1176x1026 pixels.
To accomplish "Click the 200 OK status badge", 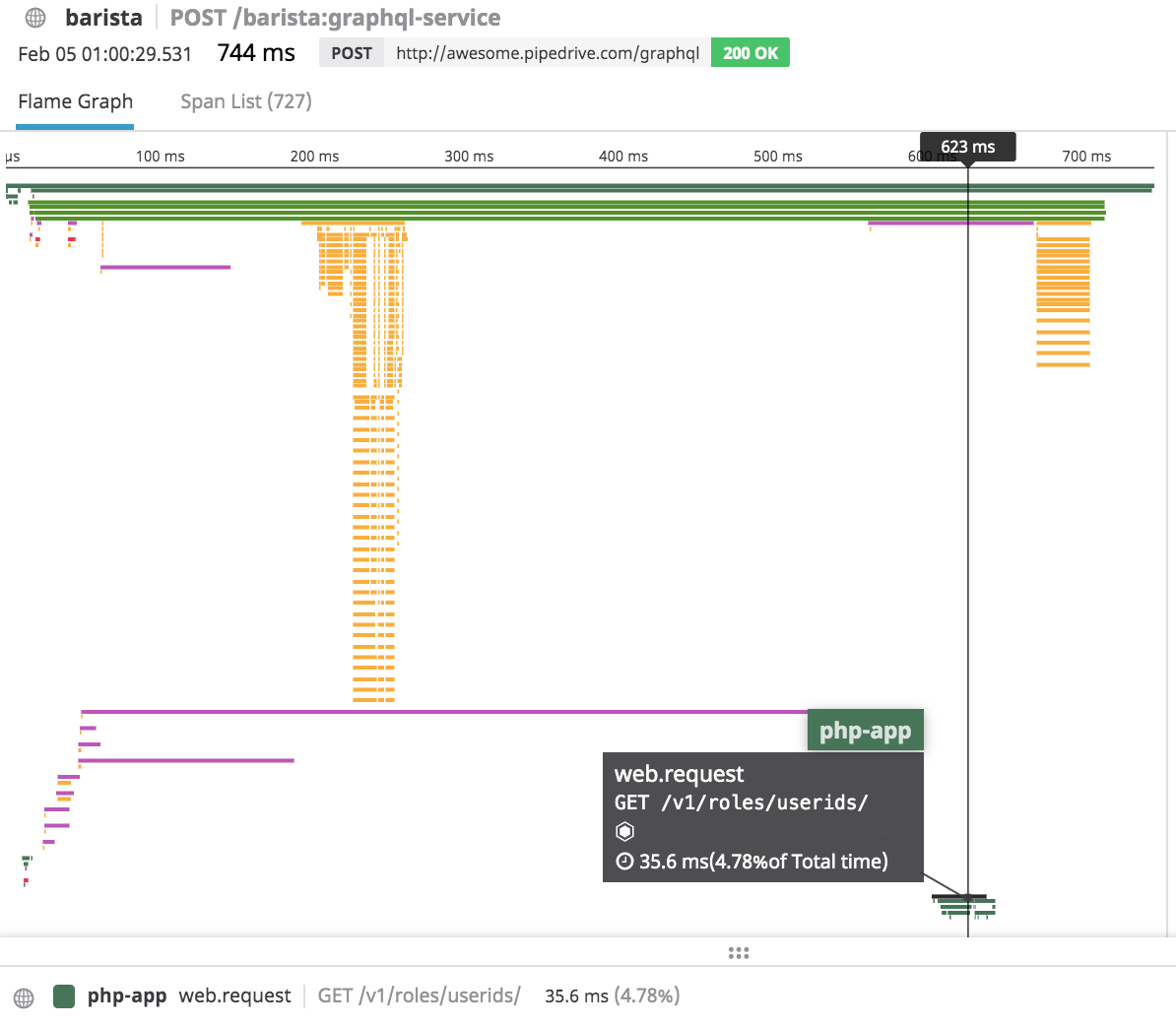I will [x=750, y=52].
